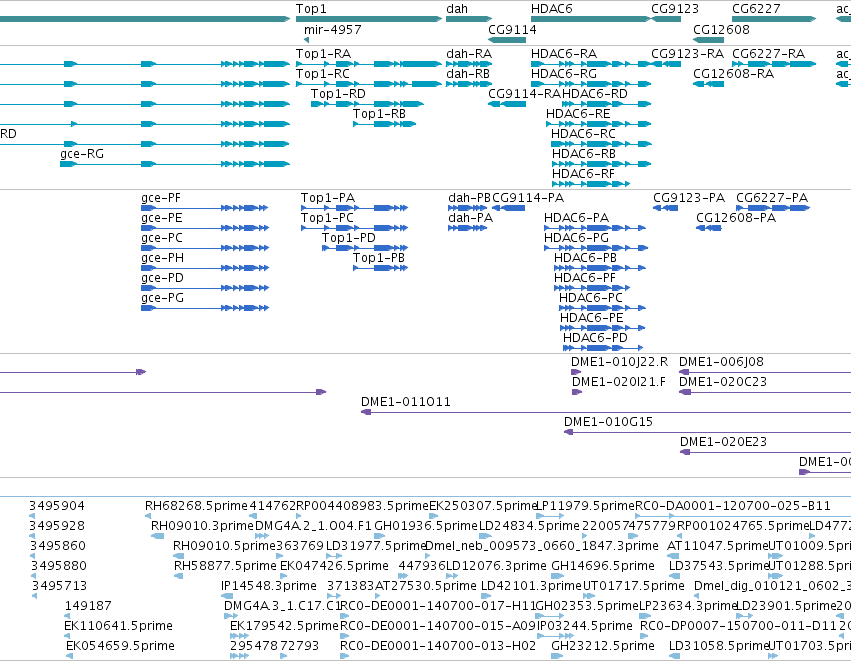Select clone DME1-020C23
The height and width of the screenshot is (661, 851).
tap(765, 392)
